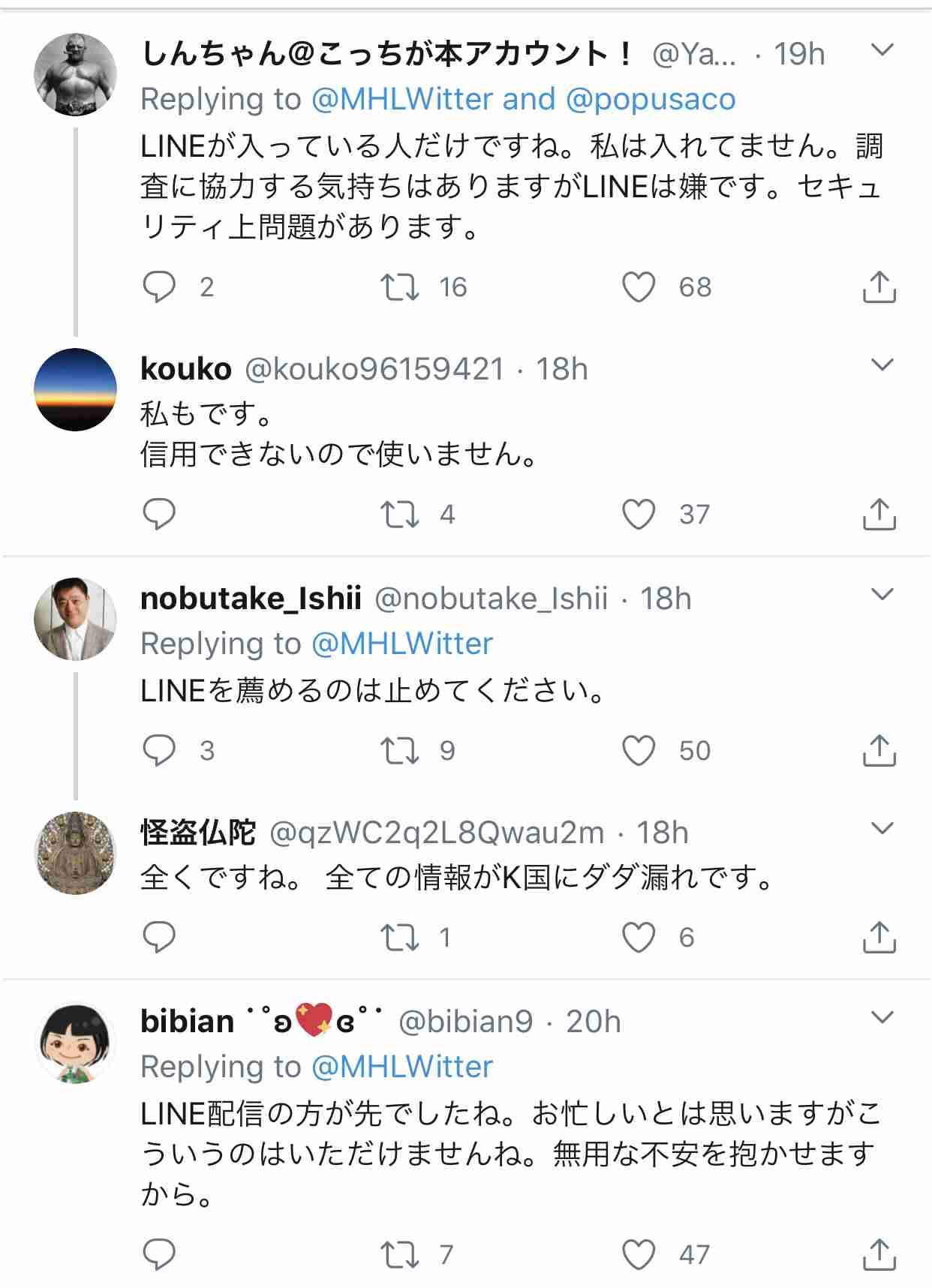This screenshot has width=932, height=1288.
Task: Reply to nobutake_Ishii's tweet
Action: click(x=159, y=750)
